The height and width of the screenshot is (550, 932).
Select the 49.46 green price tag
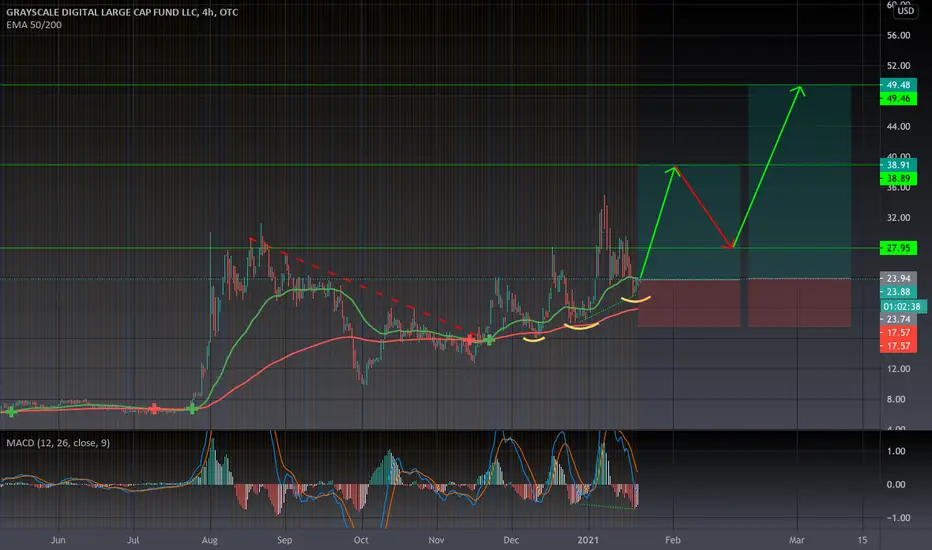click(898, 99)
